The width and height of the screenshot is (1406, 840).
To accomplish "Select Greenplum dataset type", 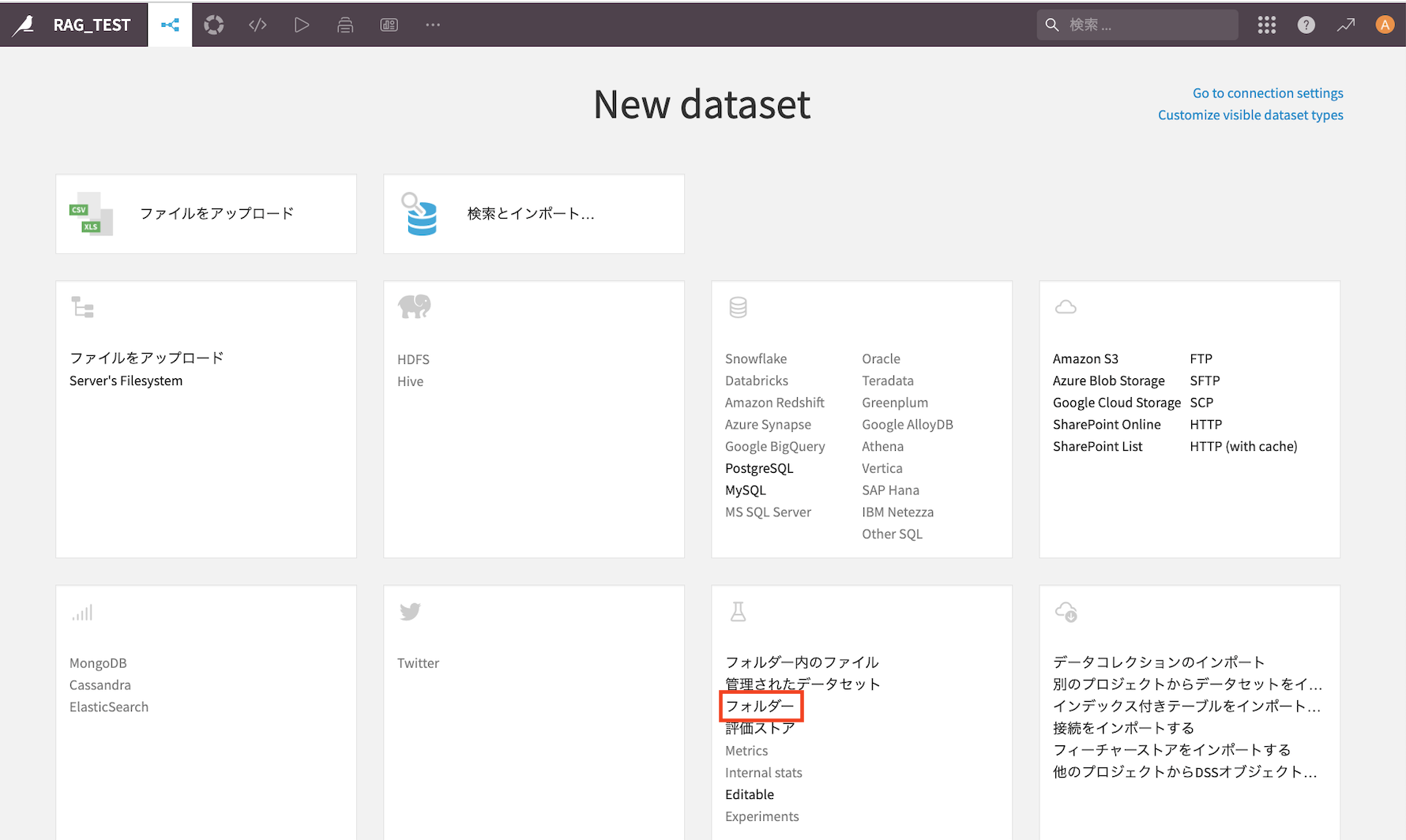I will (895, 403).
